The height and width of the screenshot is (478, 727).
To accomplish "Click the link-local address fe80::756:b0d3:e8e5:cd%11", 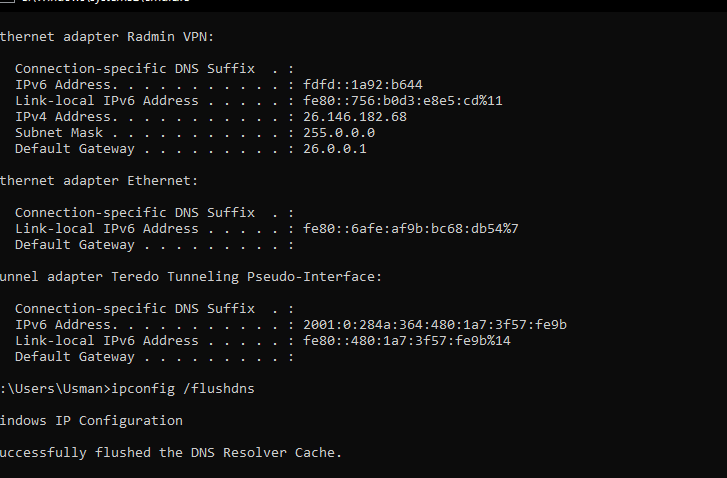I will tap(402, 100).
